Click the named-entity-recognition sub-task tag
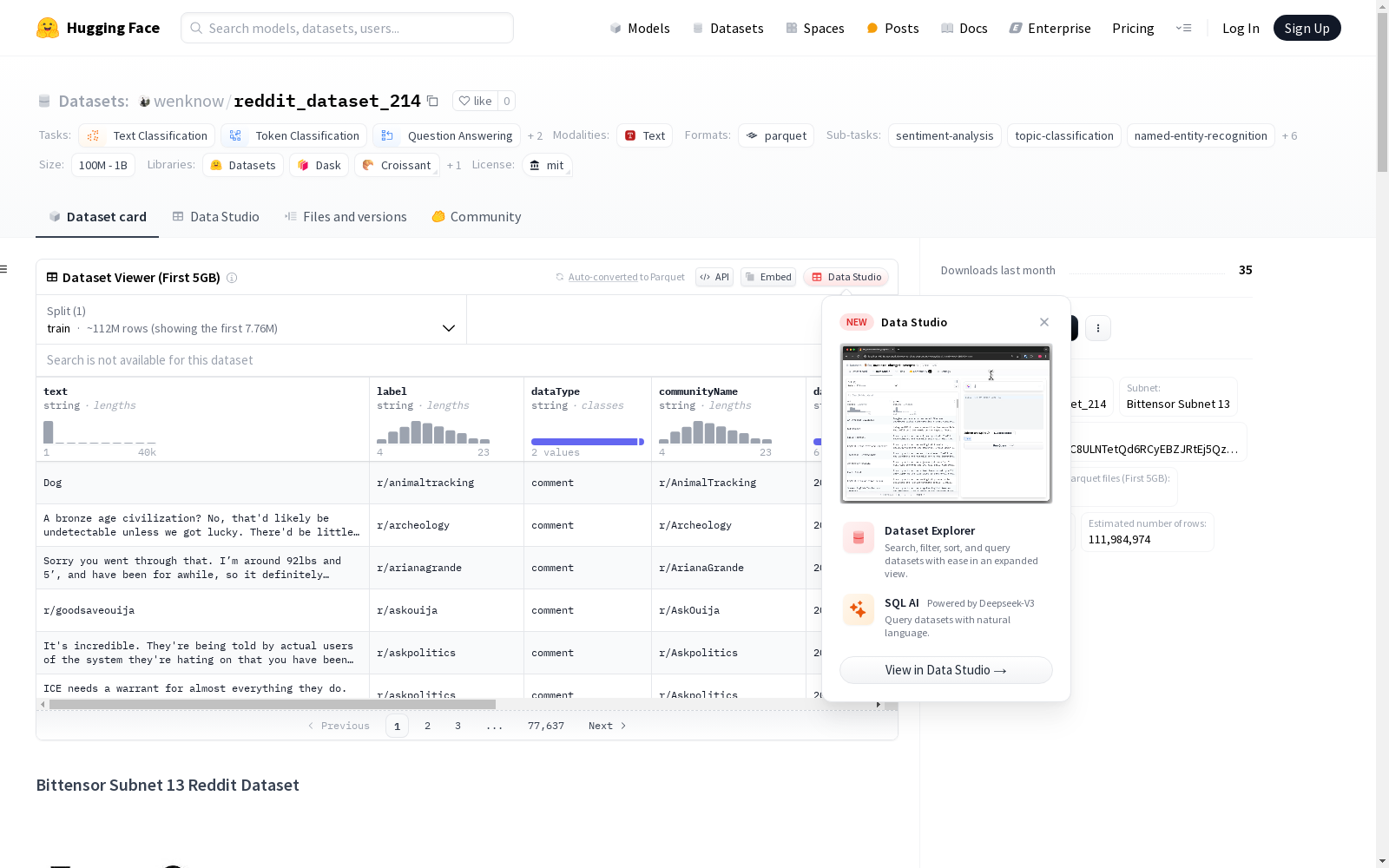The height and width of the screenshot is (868, 1389). click(x=1201, y=135)
